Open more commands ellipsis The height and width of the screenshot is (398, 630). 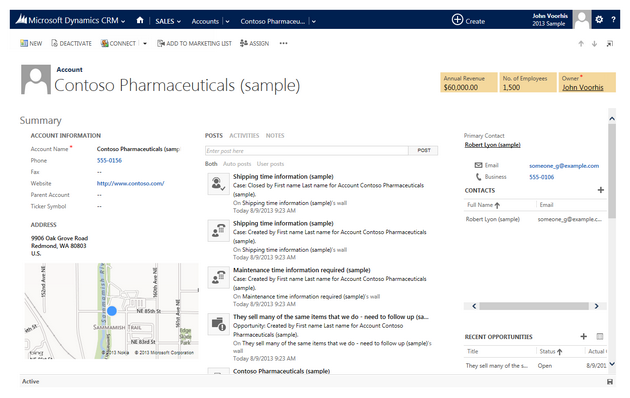point(283,43)
